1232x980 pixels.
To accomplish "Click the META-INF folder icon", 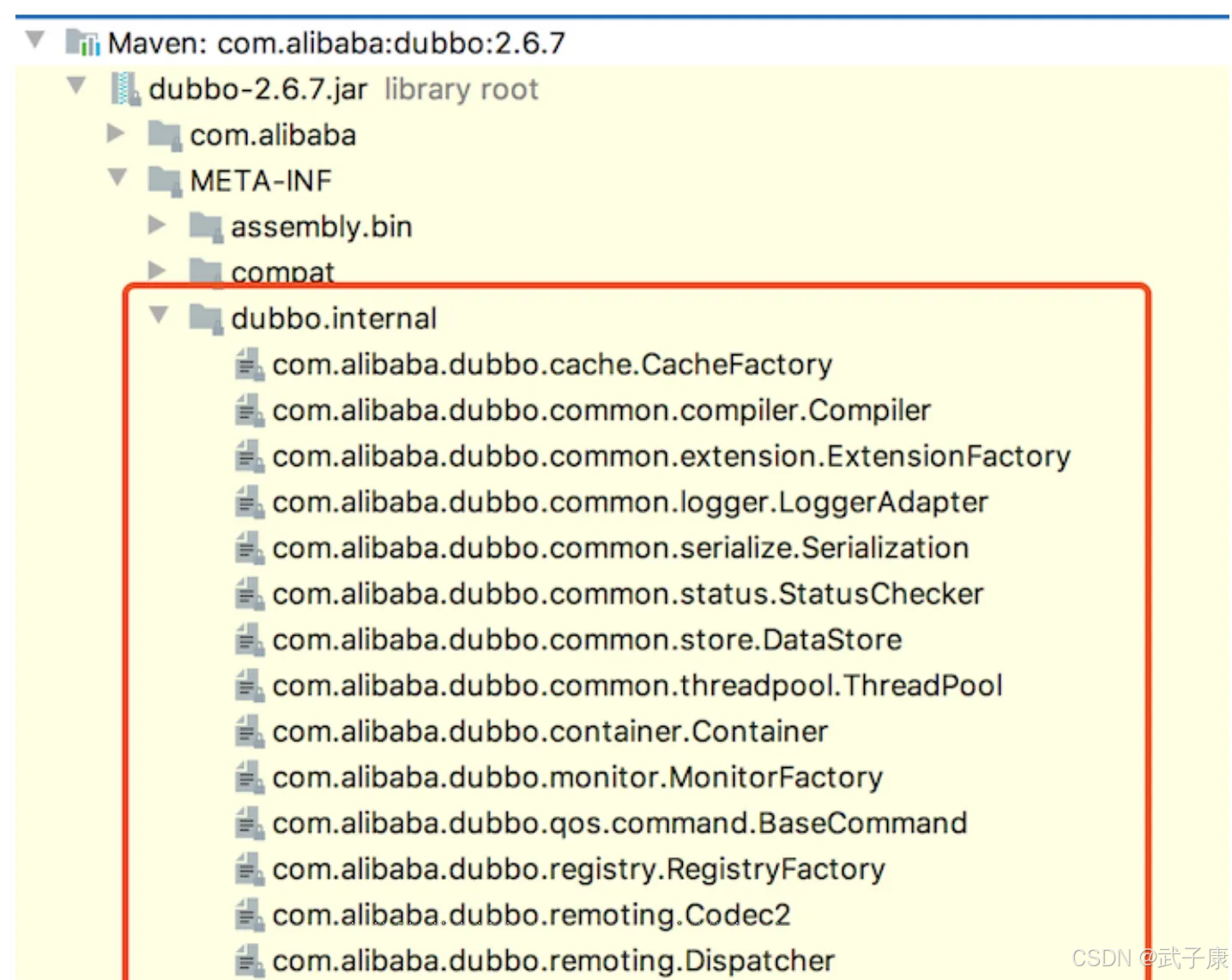I will 164,181.
